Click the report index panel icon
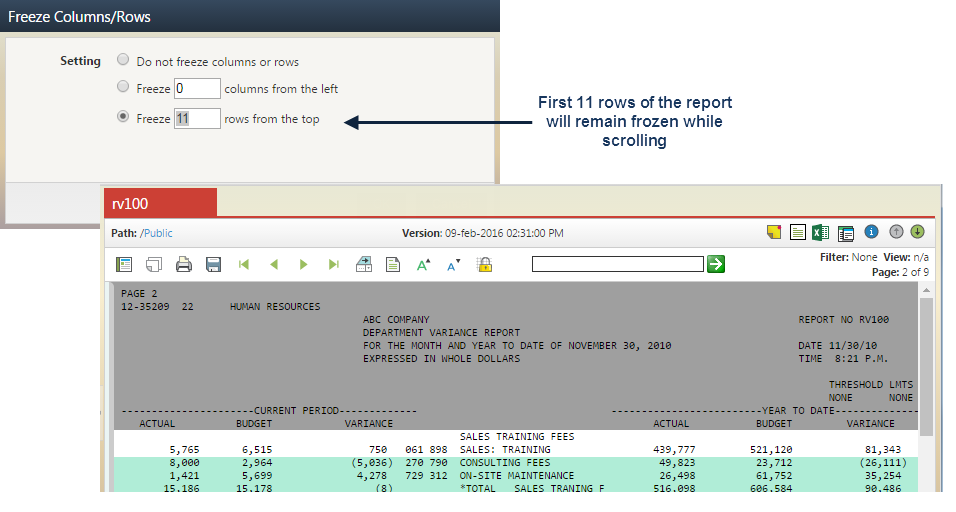Viewport: 956px width, 512px height. 124,264
